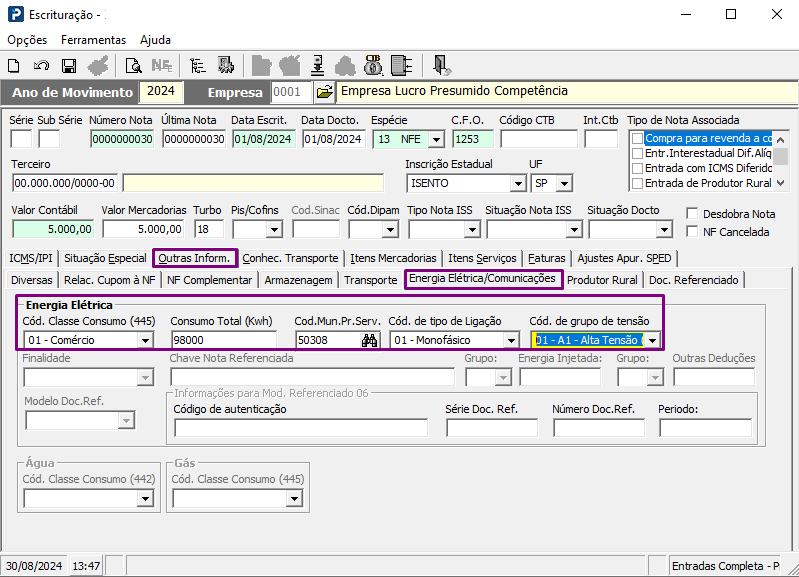This screenshot has height=577, width=799.
Task: Switch to the Produtor Rural tab
Action: [602, 280]
